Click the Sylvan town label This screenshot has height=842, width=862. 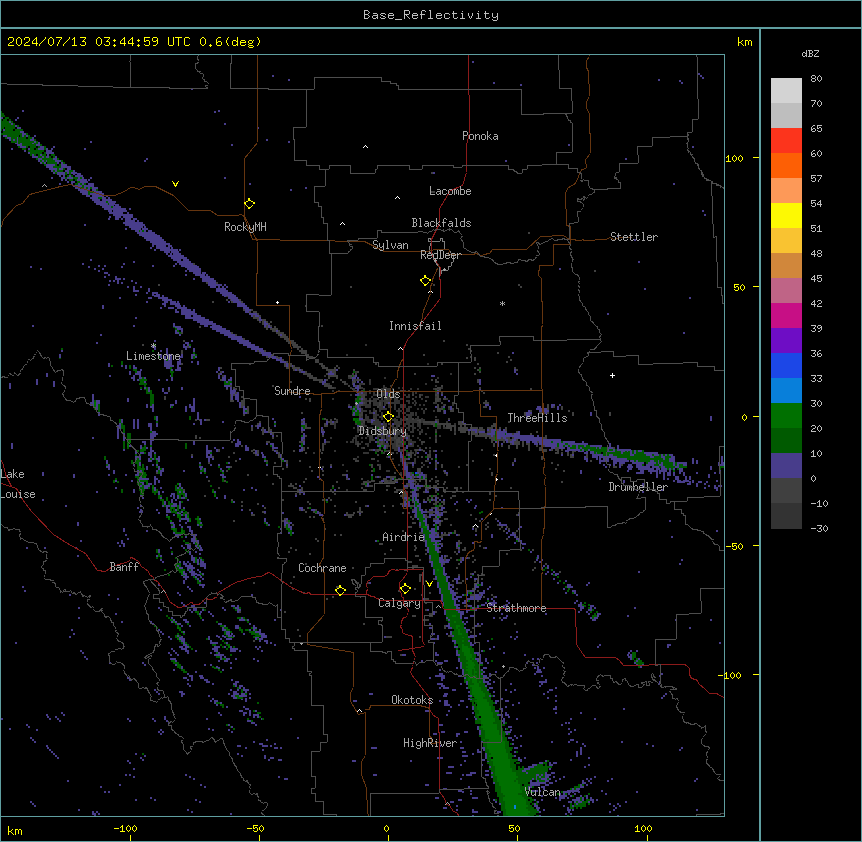click(x=390, y=245)
